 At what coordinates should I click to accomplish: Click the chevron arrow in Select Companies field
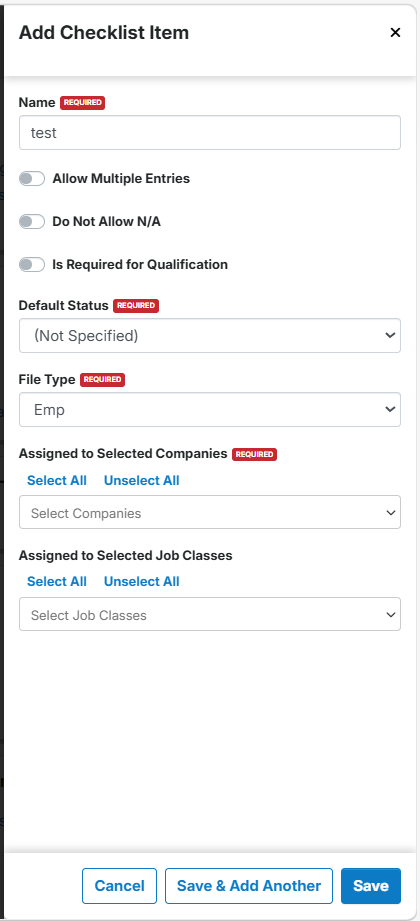(x=391, y=513)
